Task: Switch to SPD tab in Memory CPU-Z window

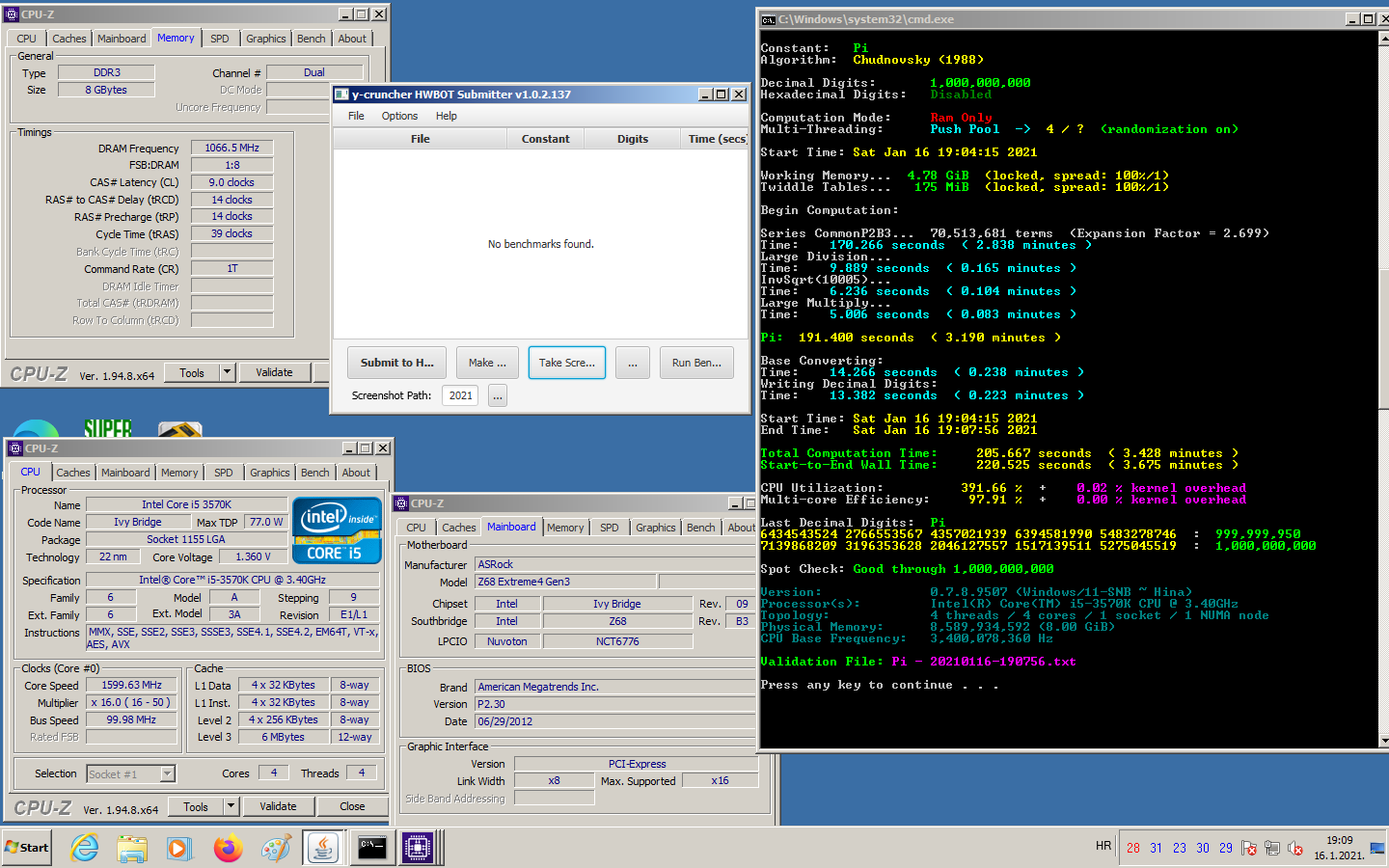Action: coord(220,39)
